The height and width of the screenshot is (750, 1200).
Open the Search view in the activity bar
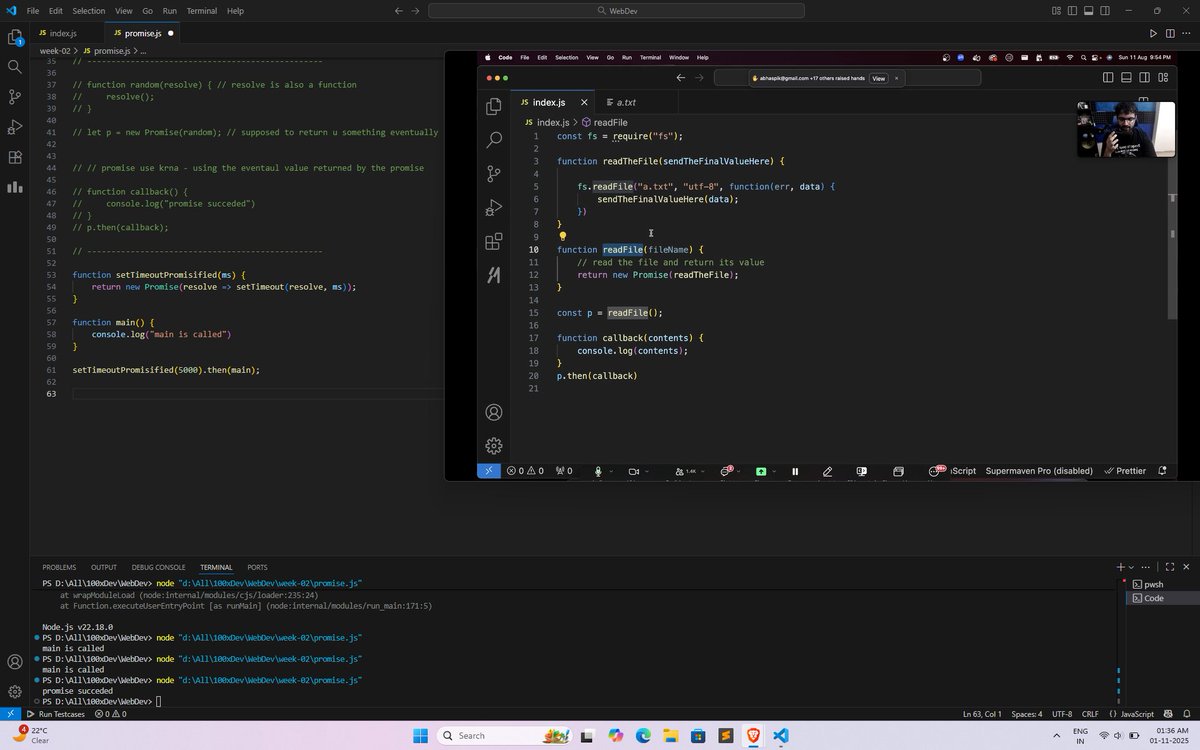pos(15,67)
